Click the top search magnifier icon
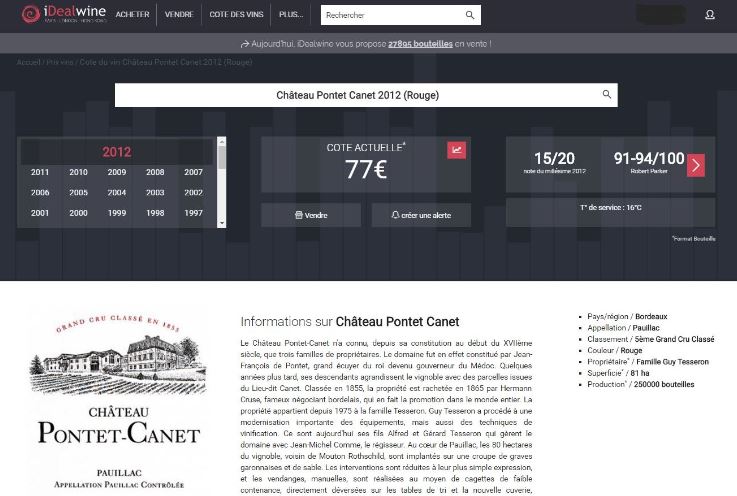Image resolution: width=737 pixels, height=496 pixels. click(470, 15)
